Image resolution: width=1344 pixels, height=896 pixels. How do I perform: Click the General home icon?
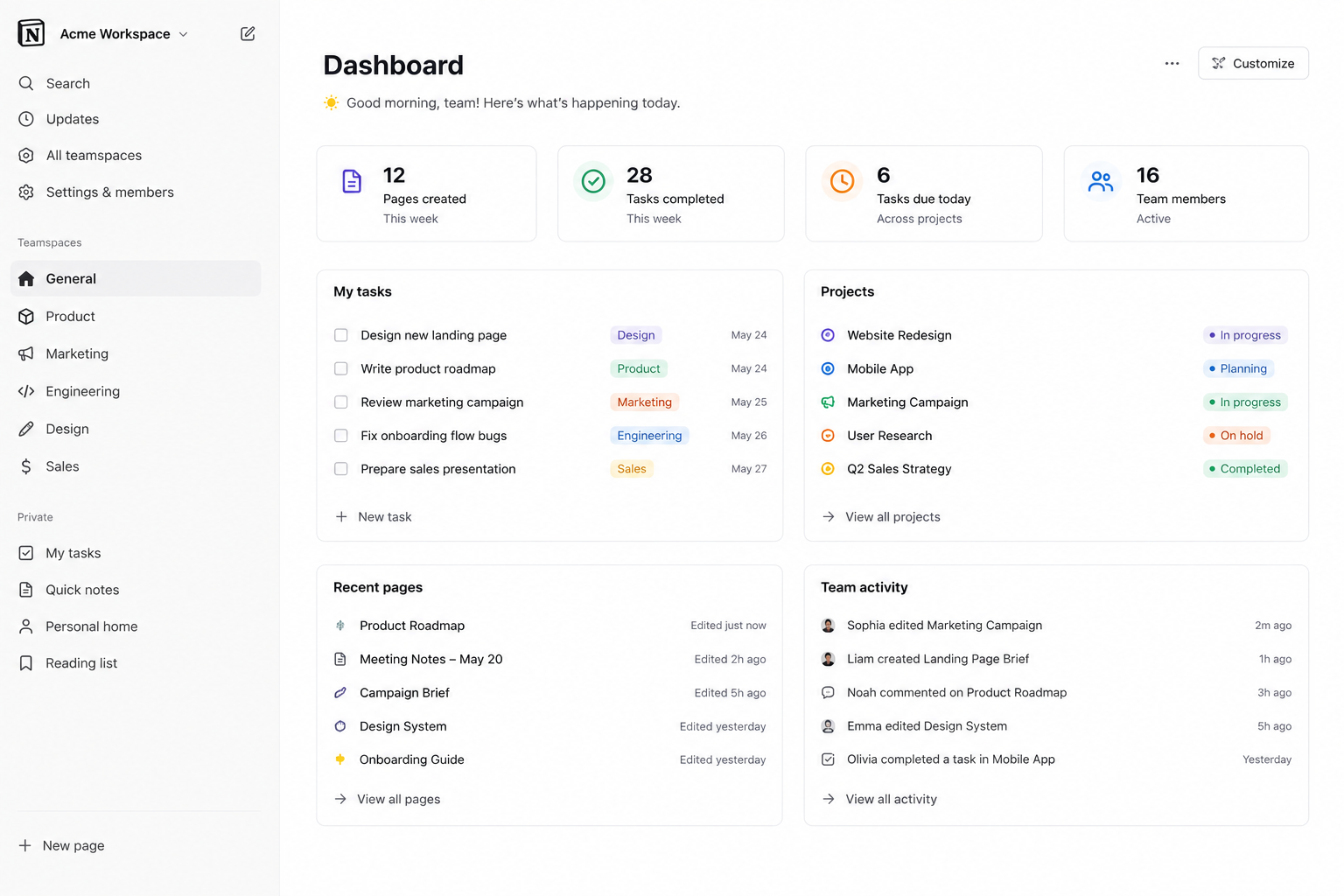(26, 278)
